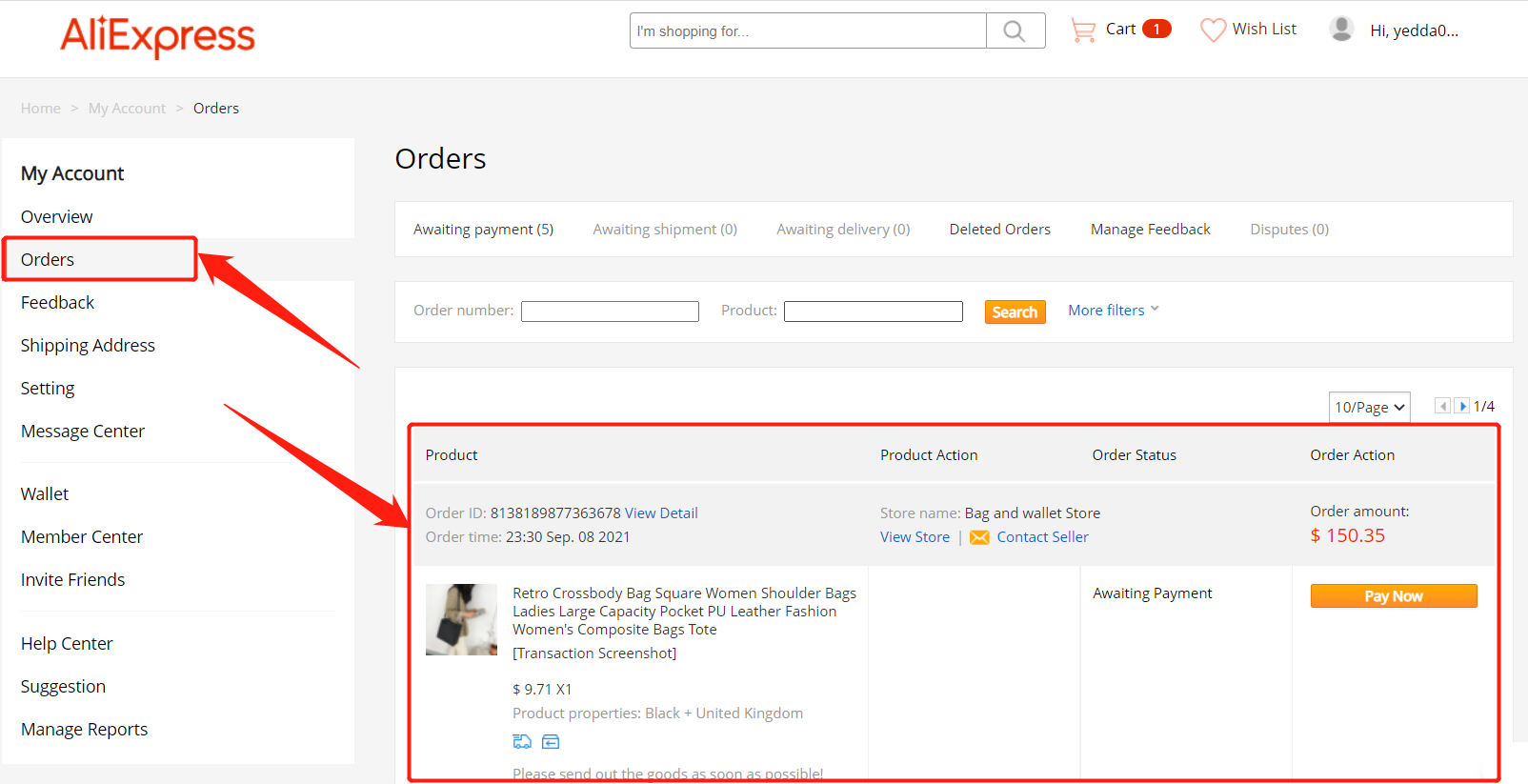Click Home breadcrumb link

click(41, 109)
